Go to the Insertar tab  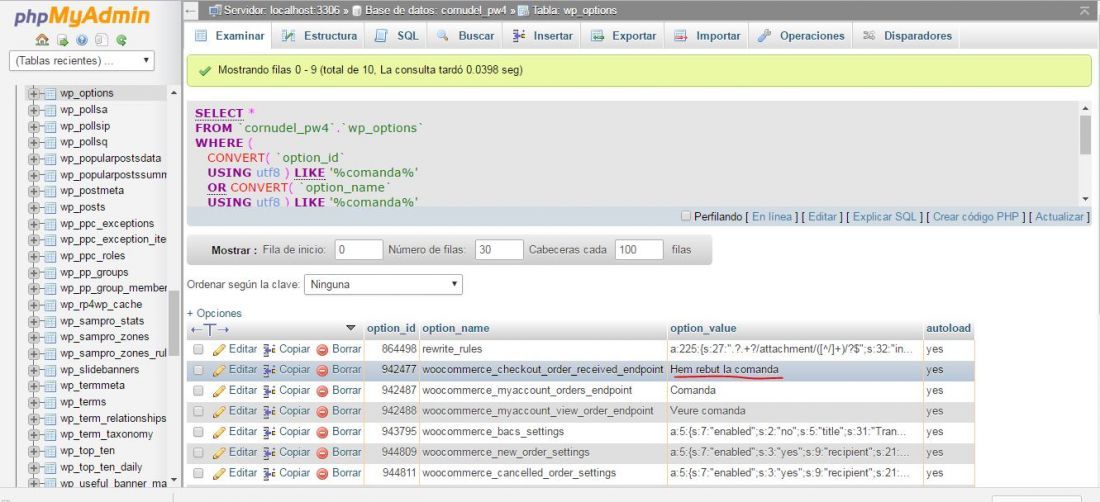(x=543, y=36)
